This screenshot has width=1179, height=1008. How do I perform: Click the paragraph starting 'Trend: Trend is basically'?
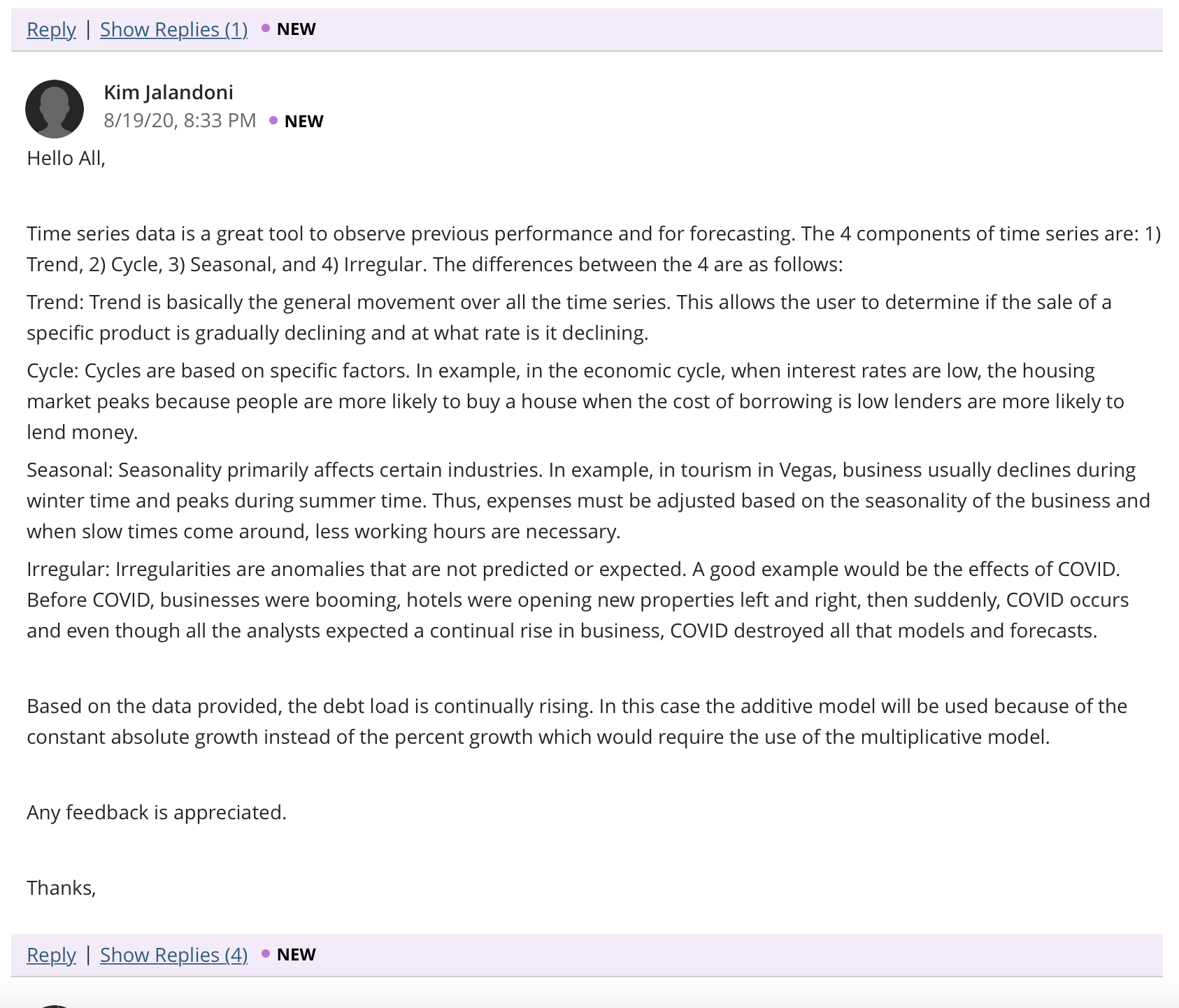click(569, 317)
